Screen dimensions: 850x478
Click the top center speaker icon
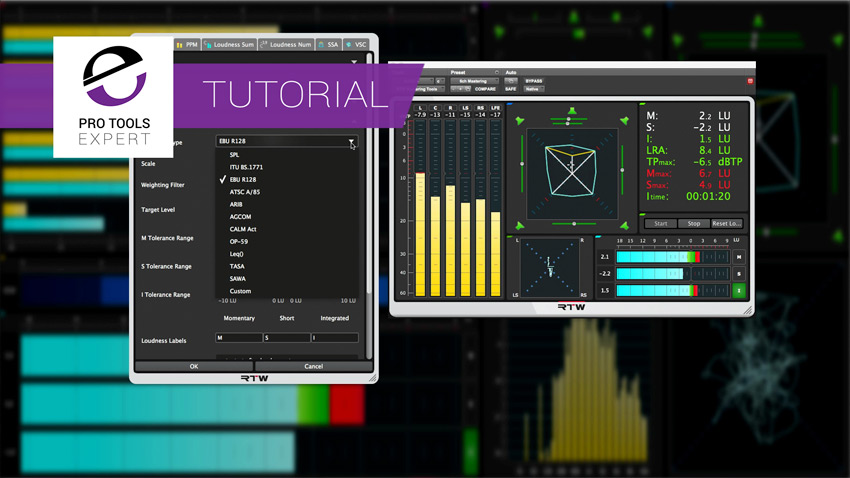[572, 111]
